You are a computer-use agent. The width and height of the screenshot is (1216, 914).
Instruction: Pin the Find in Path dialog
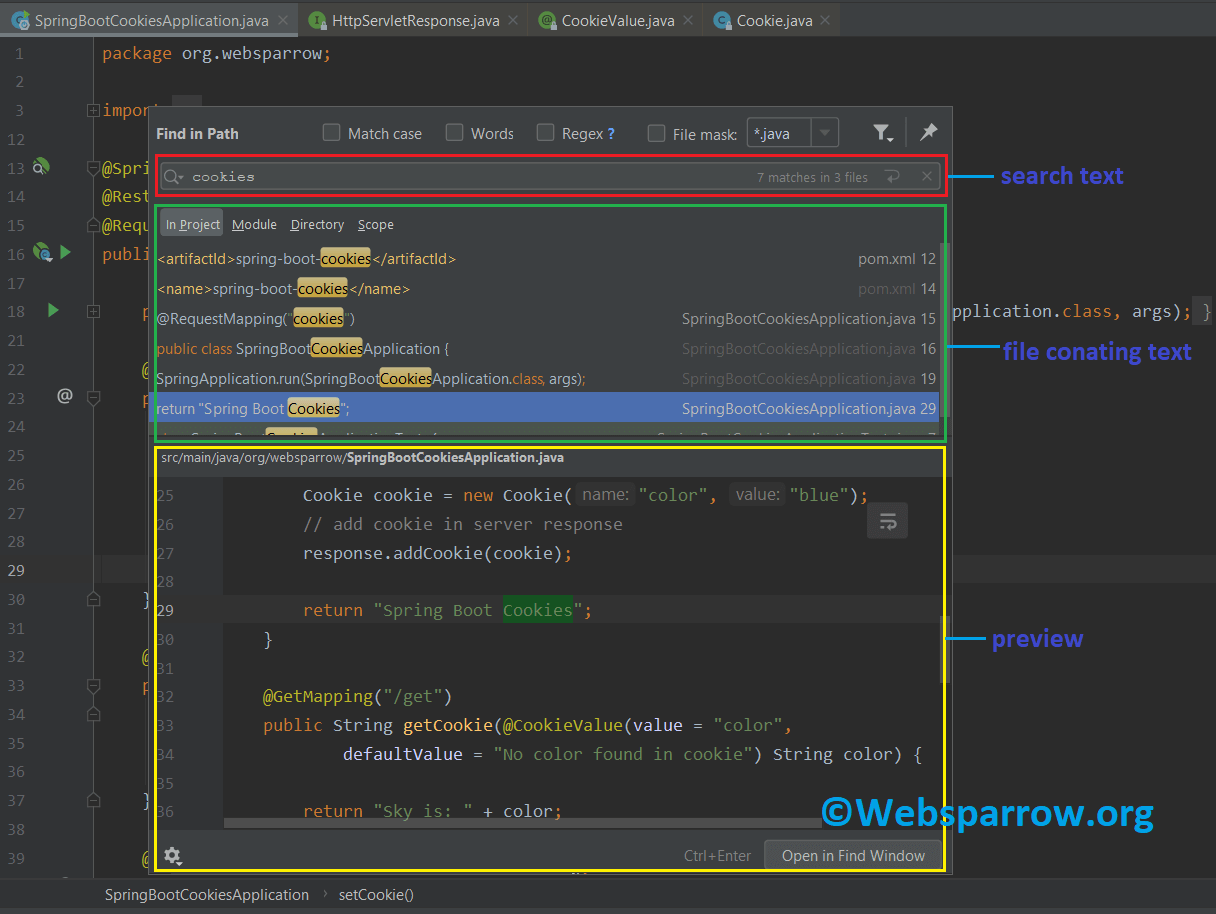pos(928,131)
